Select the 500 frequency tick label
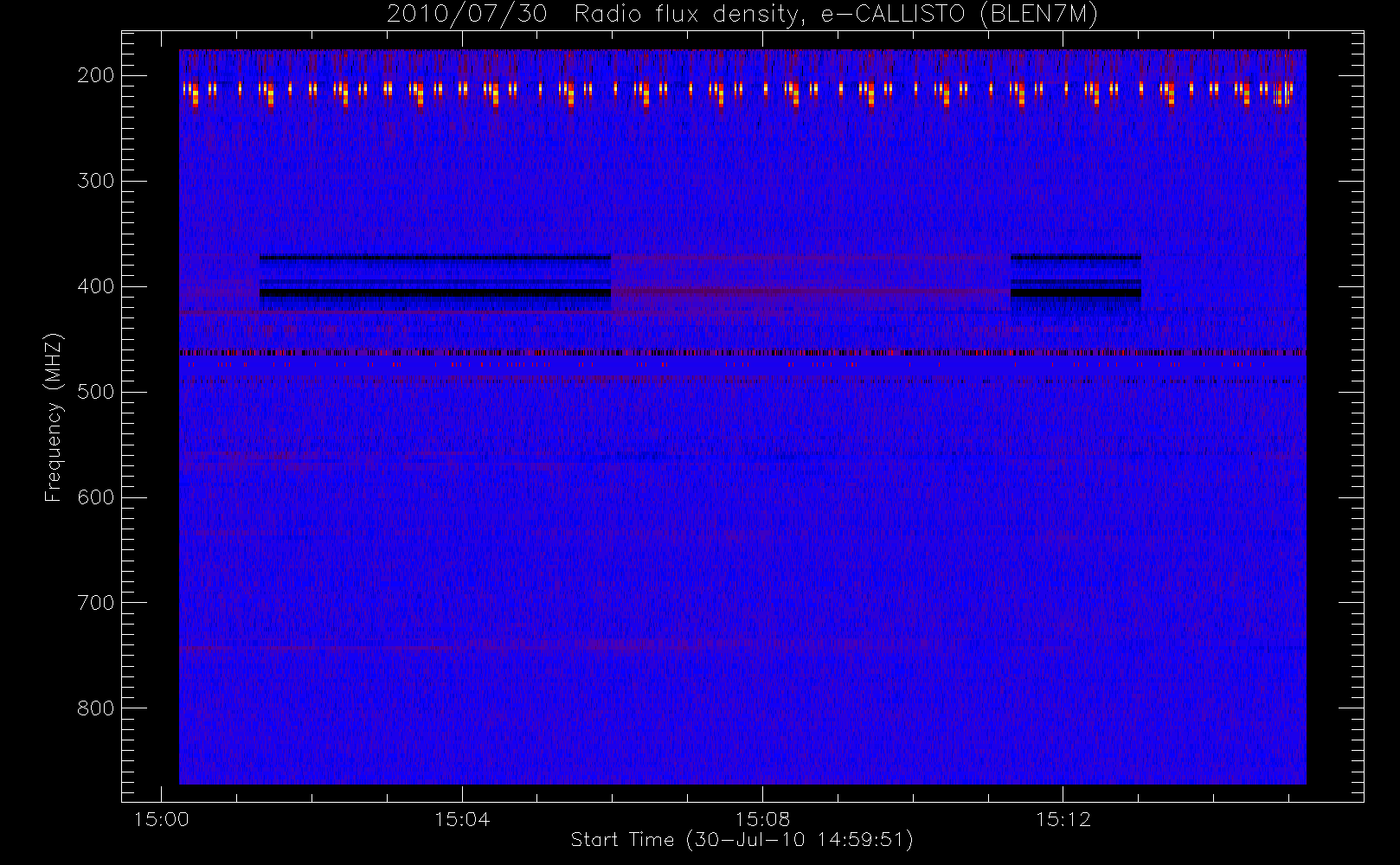 [96, 392]
